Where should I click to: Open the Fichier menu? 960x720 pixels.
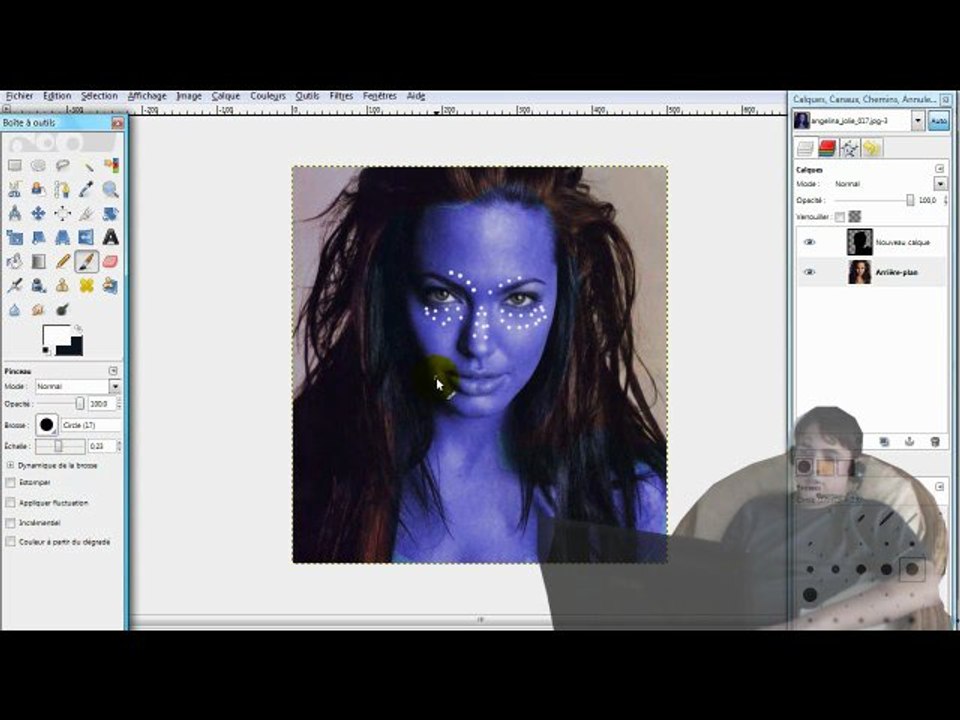point(20,96)
